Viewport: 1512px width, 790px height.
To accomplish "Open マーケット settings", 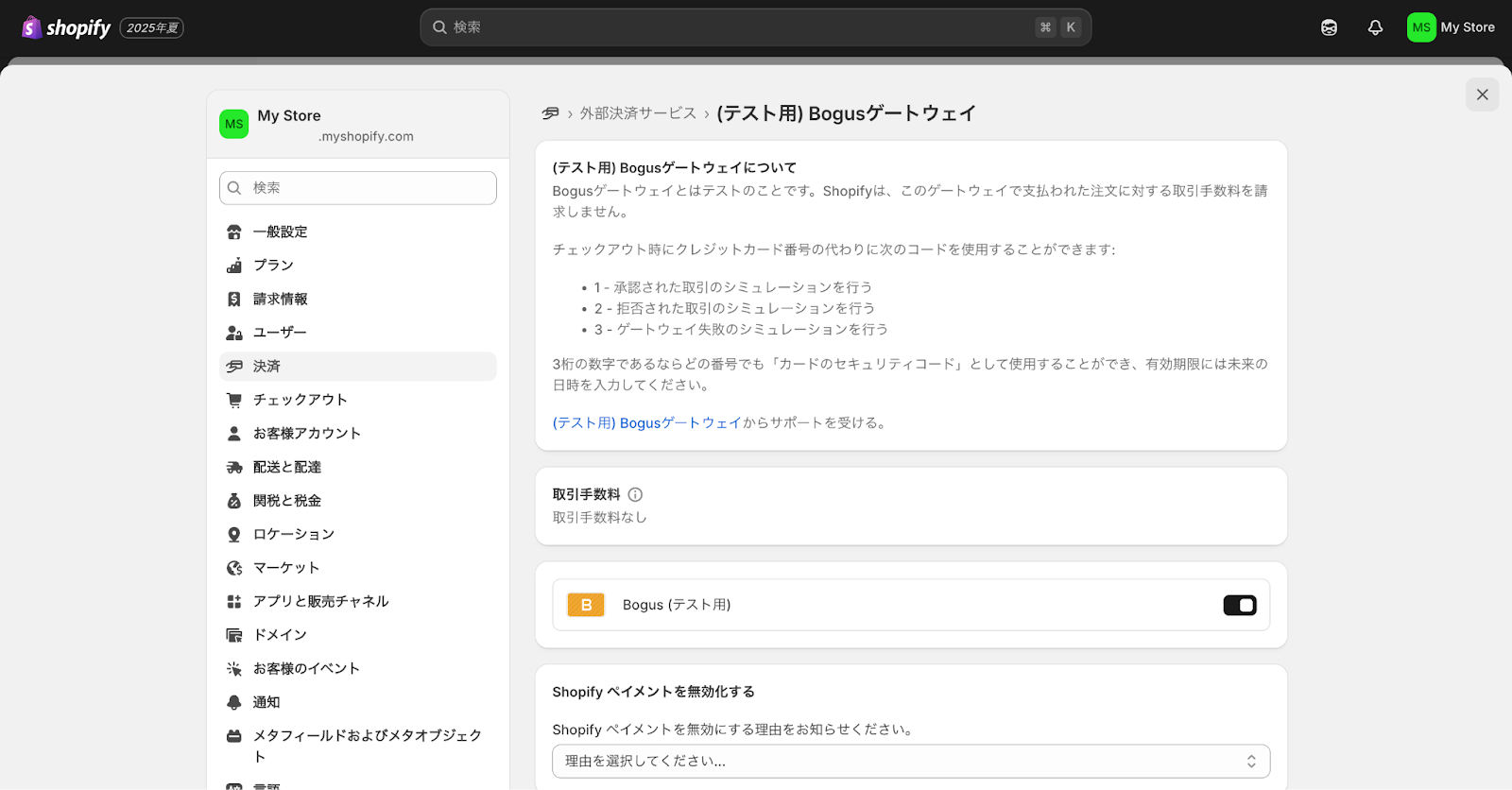I will (x=357, y=568).
